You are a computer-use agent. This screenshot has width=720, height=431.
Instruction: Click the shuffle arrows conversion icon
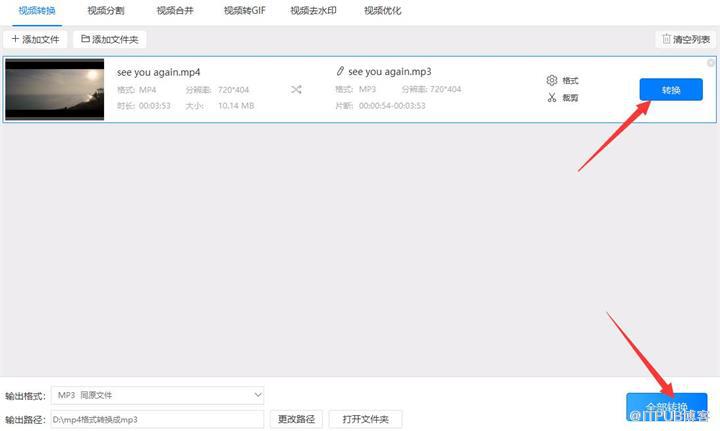tap(296, 90)
